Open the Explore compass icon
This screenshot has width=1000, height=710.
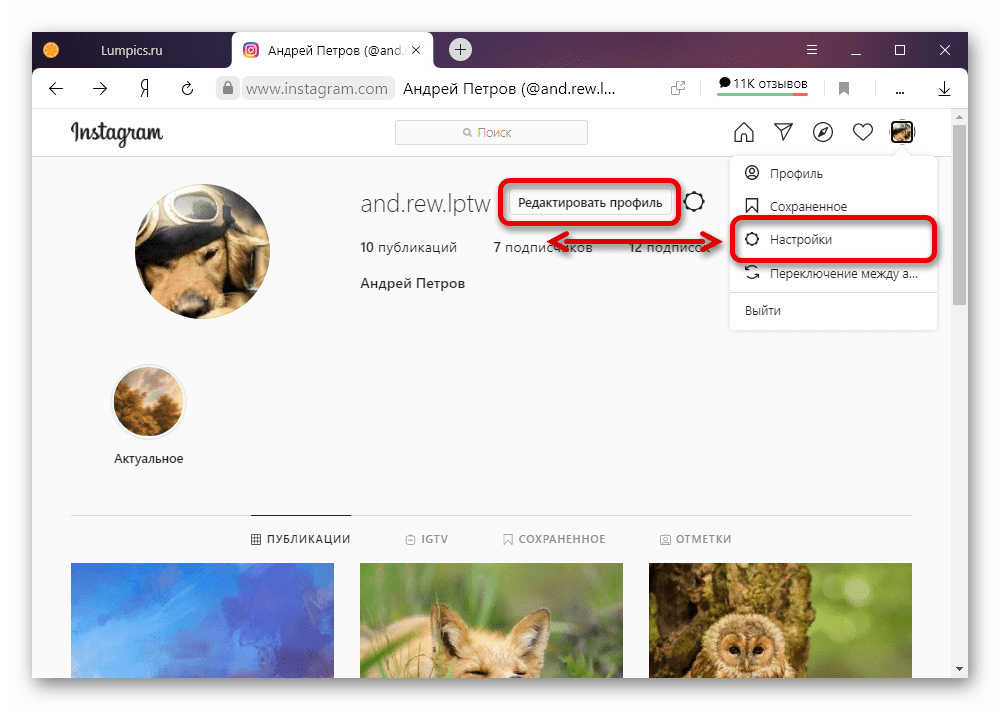[823, 132]
